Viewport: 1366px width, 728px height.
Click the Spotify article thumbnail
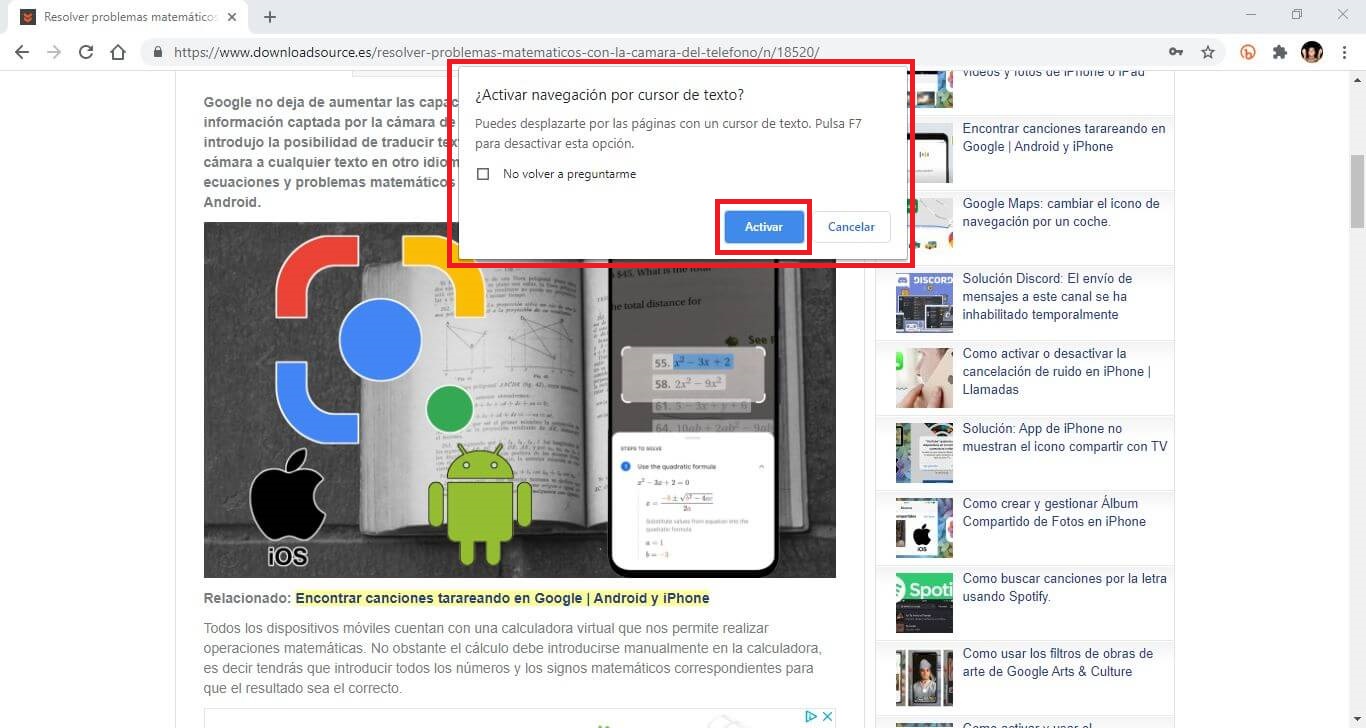(924, 603)
